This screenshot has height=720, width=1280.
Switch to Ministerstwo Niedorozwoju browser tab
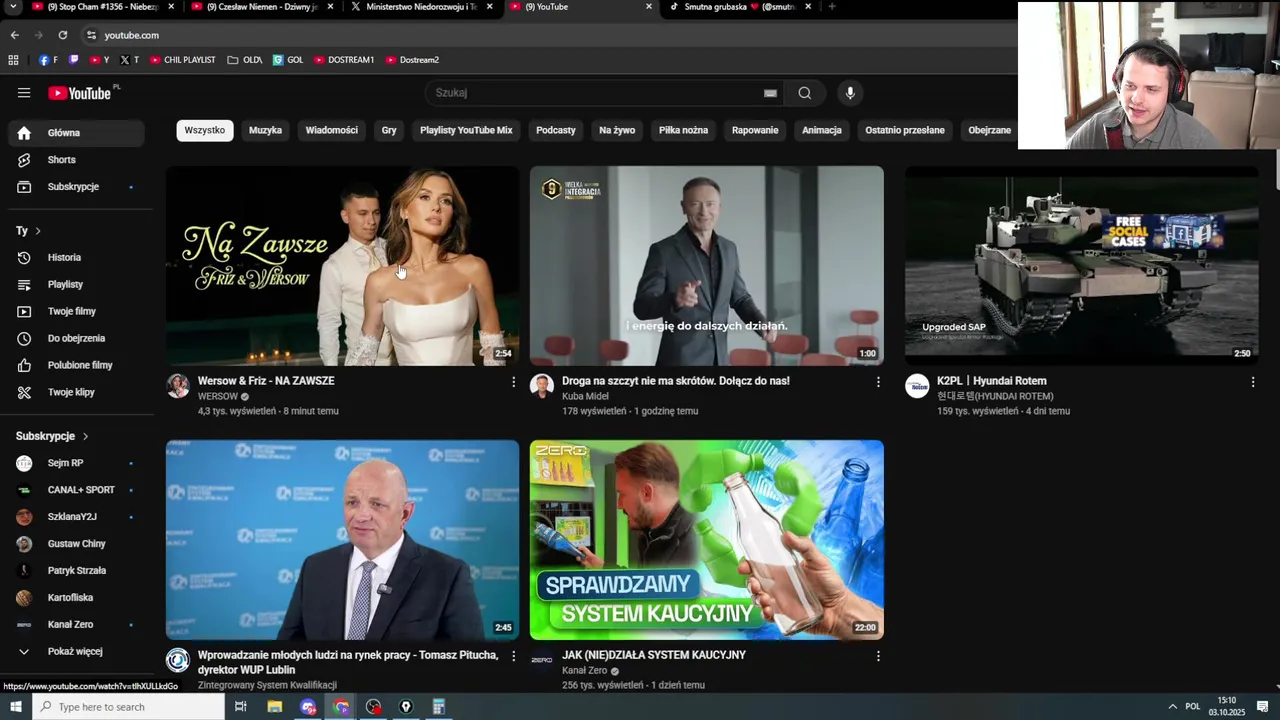420,7
